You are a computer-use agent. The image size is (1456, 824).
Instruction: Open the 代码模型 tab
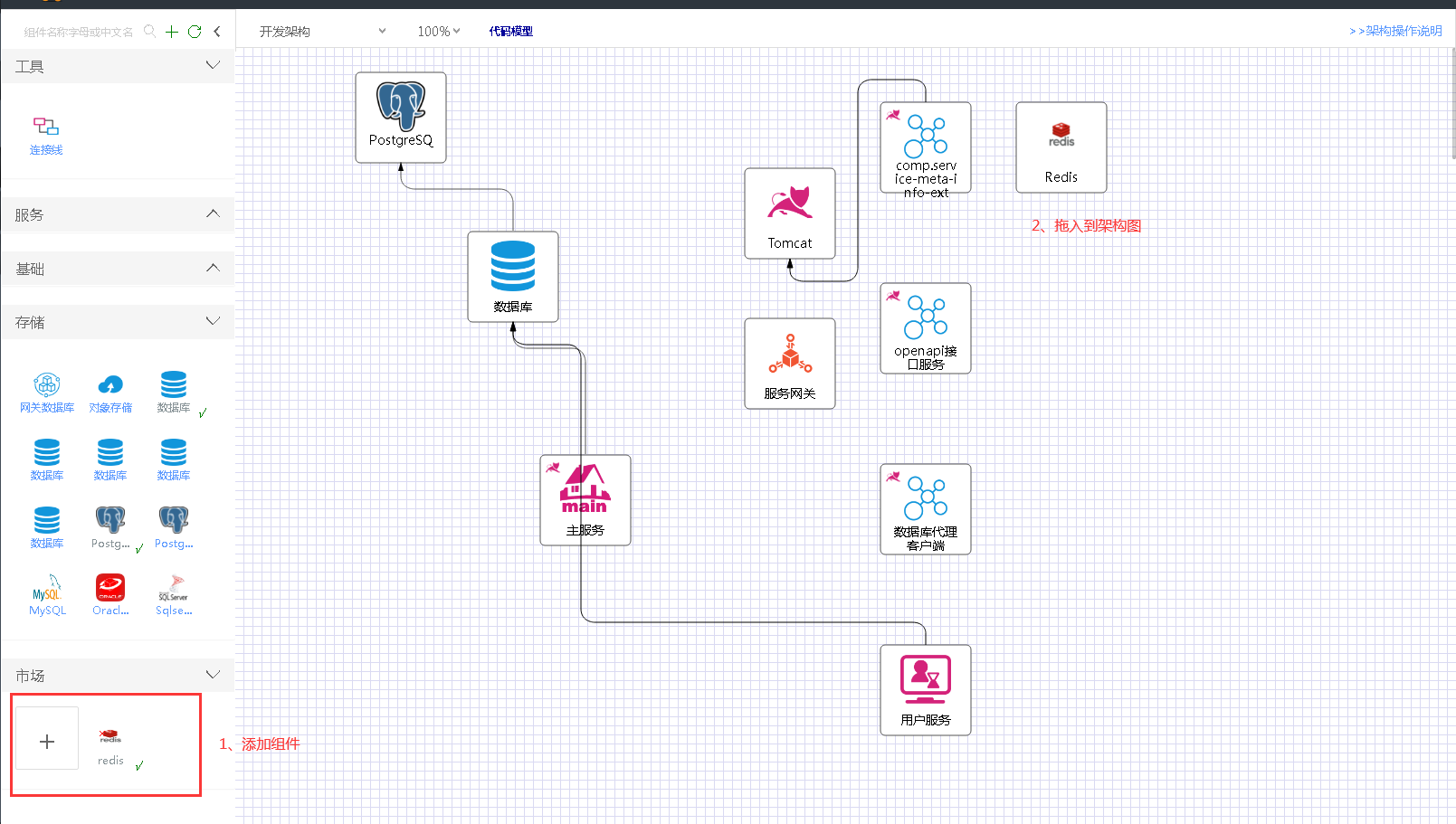pyautogui.click(x=510, y=32)
